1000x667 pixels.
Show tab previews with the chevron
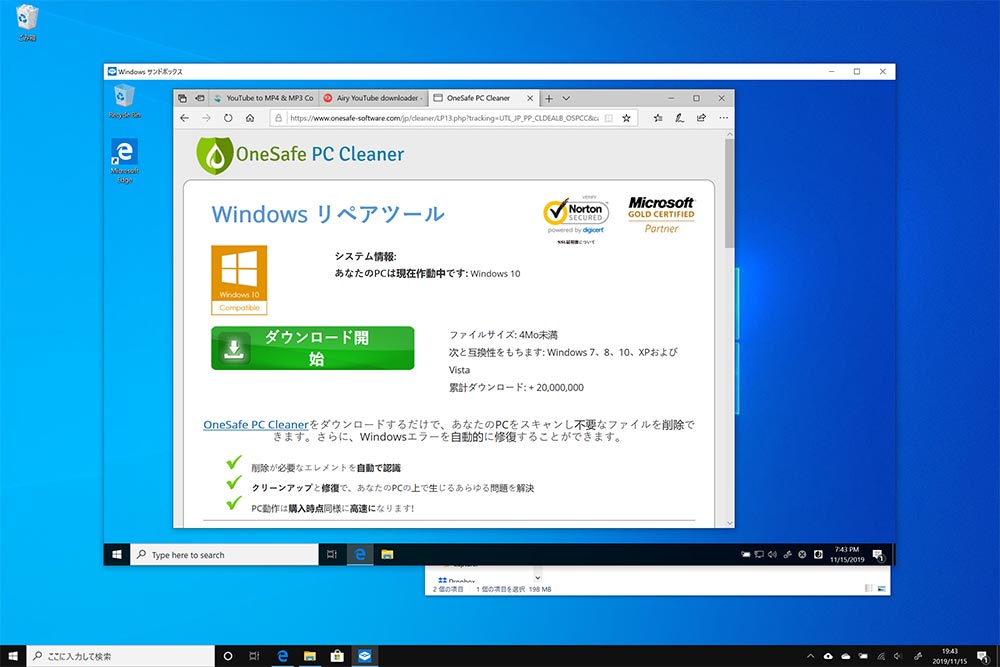coord(566,98)
